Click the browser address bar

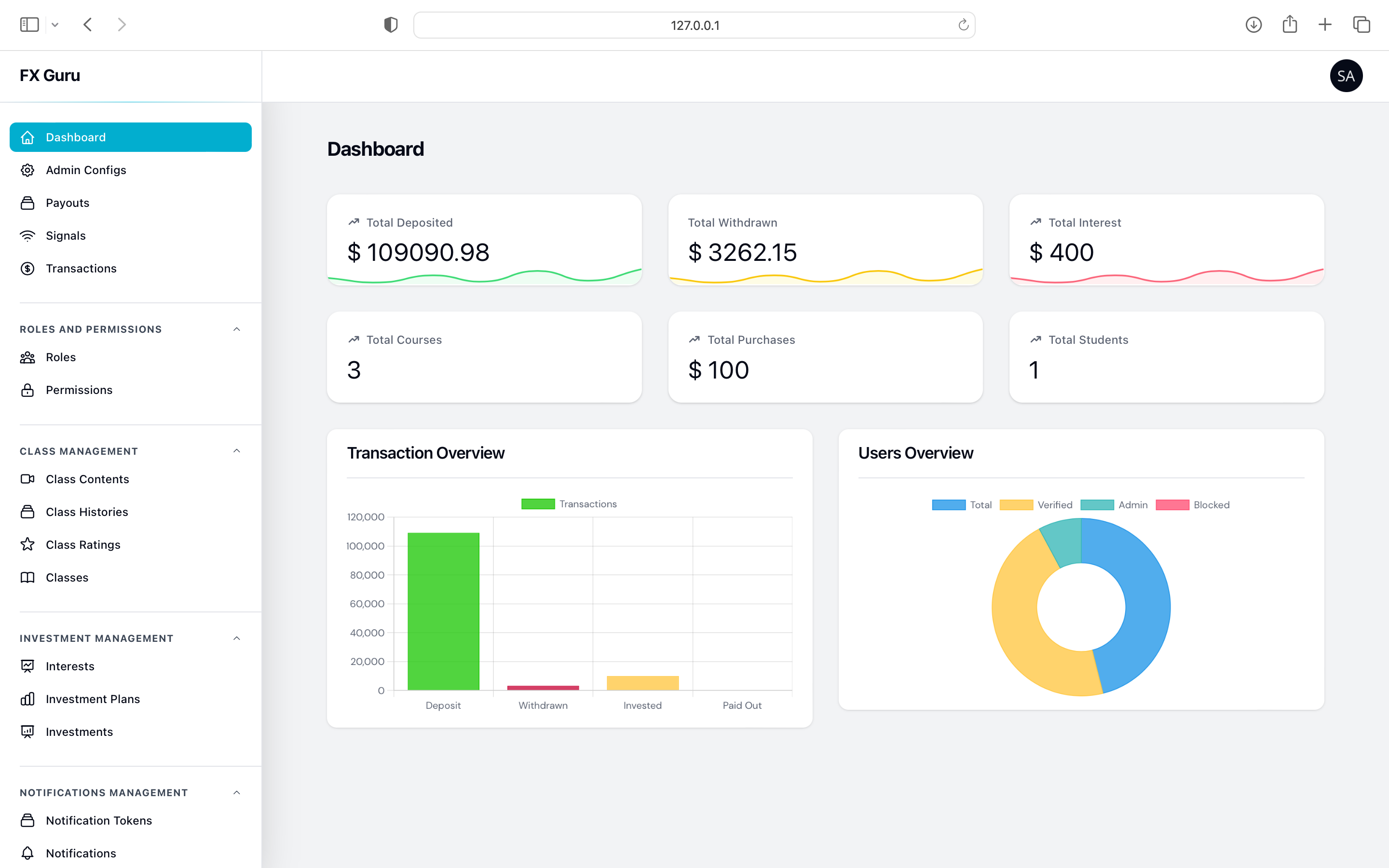[694, 25]
